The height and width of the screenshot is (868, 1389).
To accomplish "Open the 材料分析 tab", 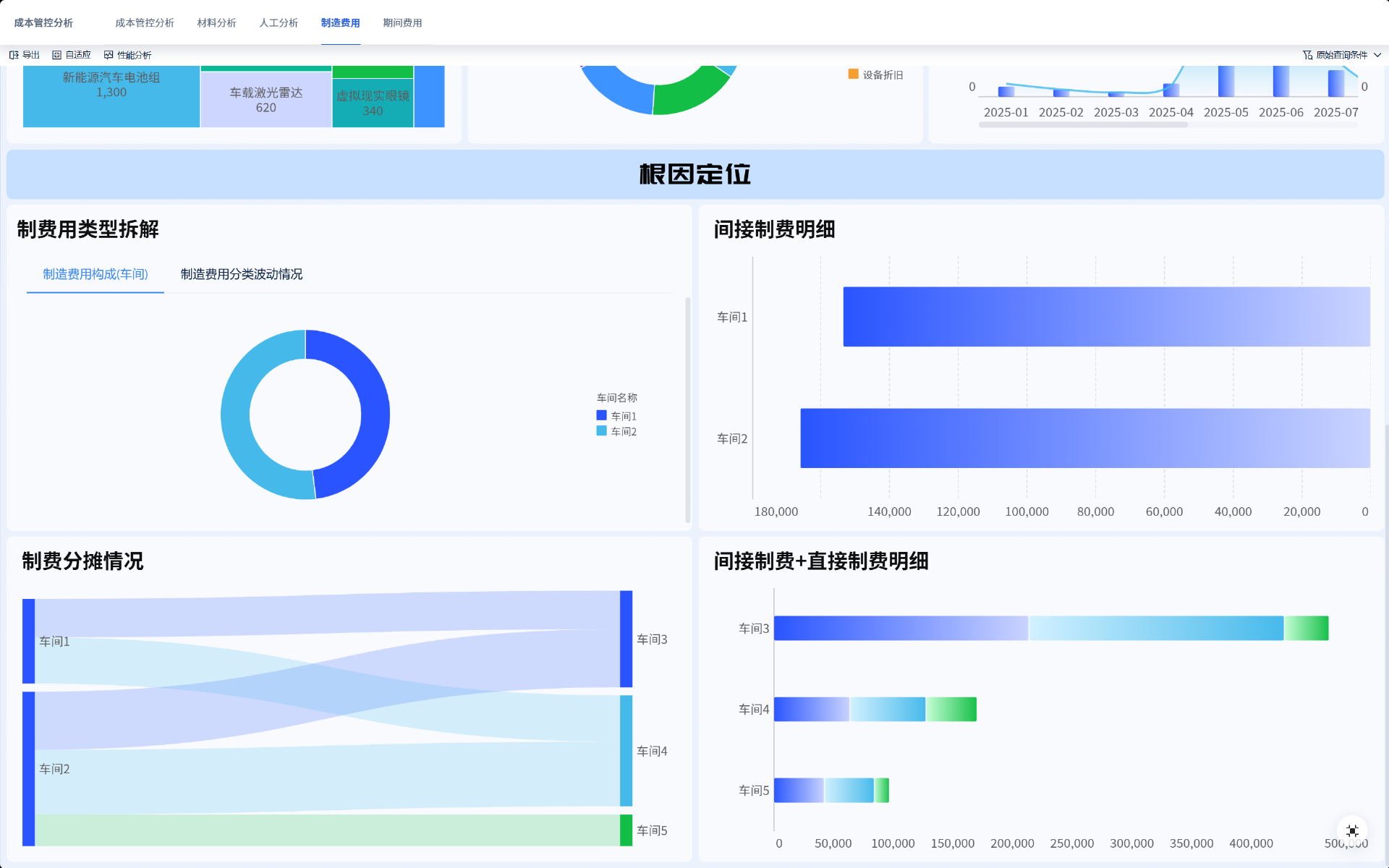I will point(216,23).
